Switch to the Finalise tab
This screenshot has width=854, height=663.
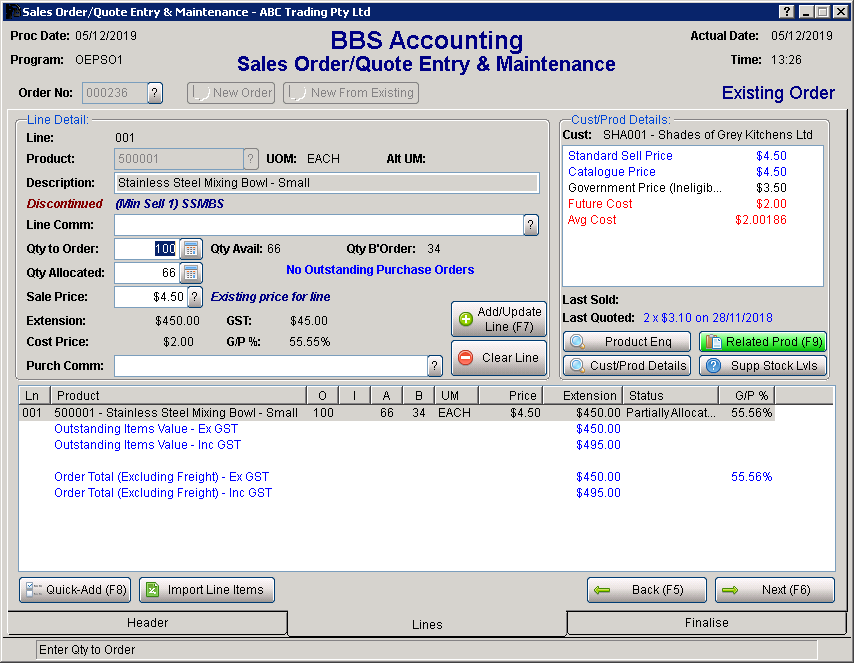pyautogui.click(x=706, y=623)
